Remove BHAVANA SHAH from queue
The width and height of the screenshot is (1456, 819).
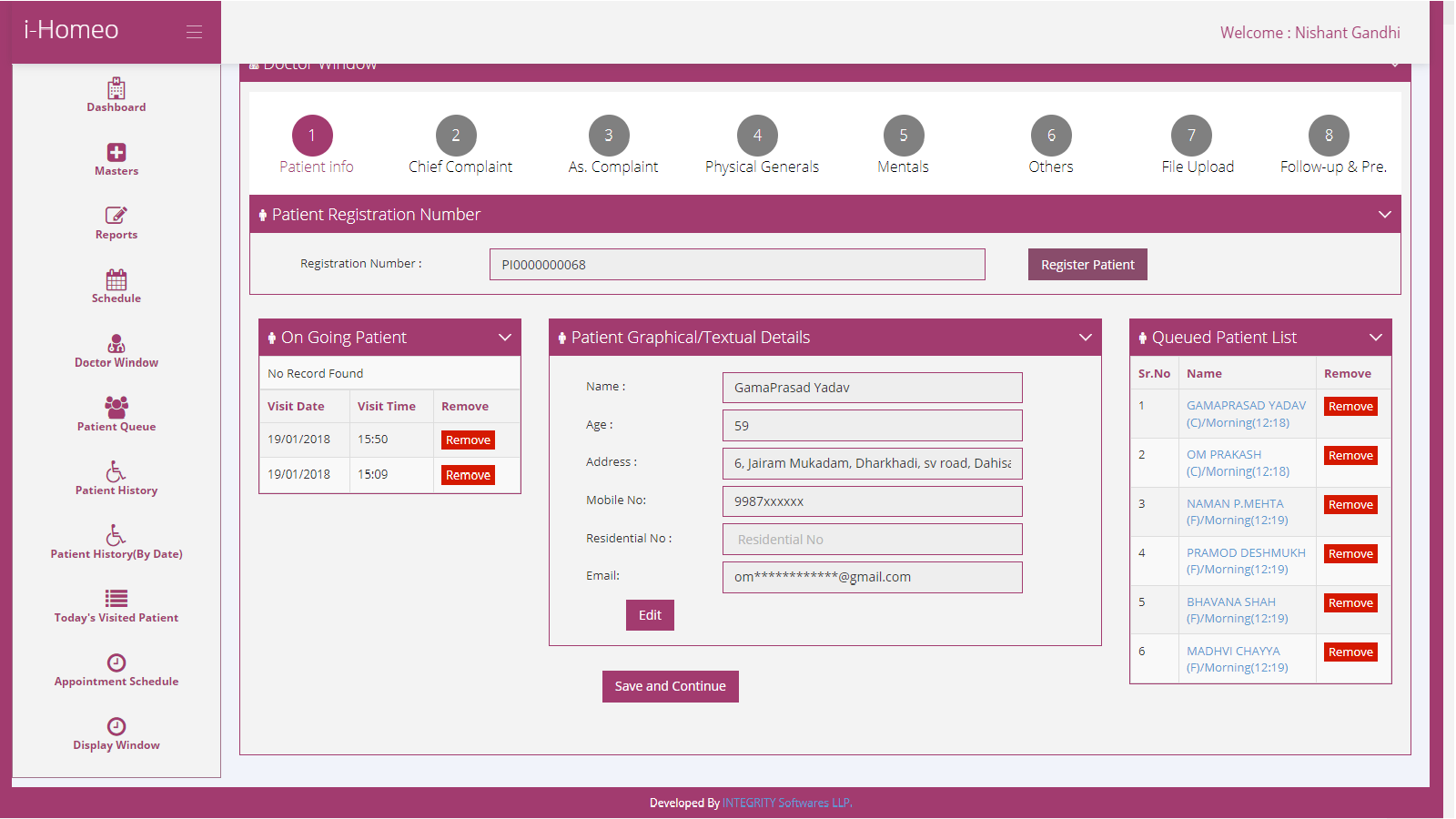tap(1350, 603)
